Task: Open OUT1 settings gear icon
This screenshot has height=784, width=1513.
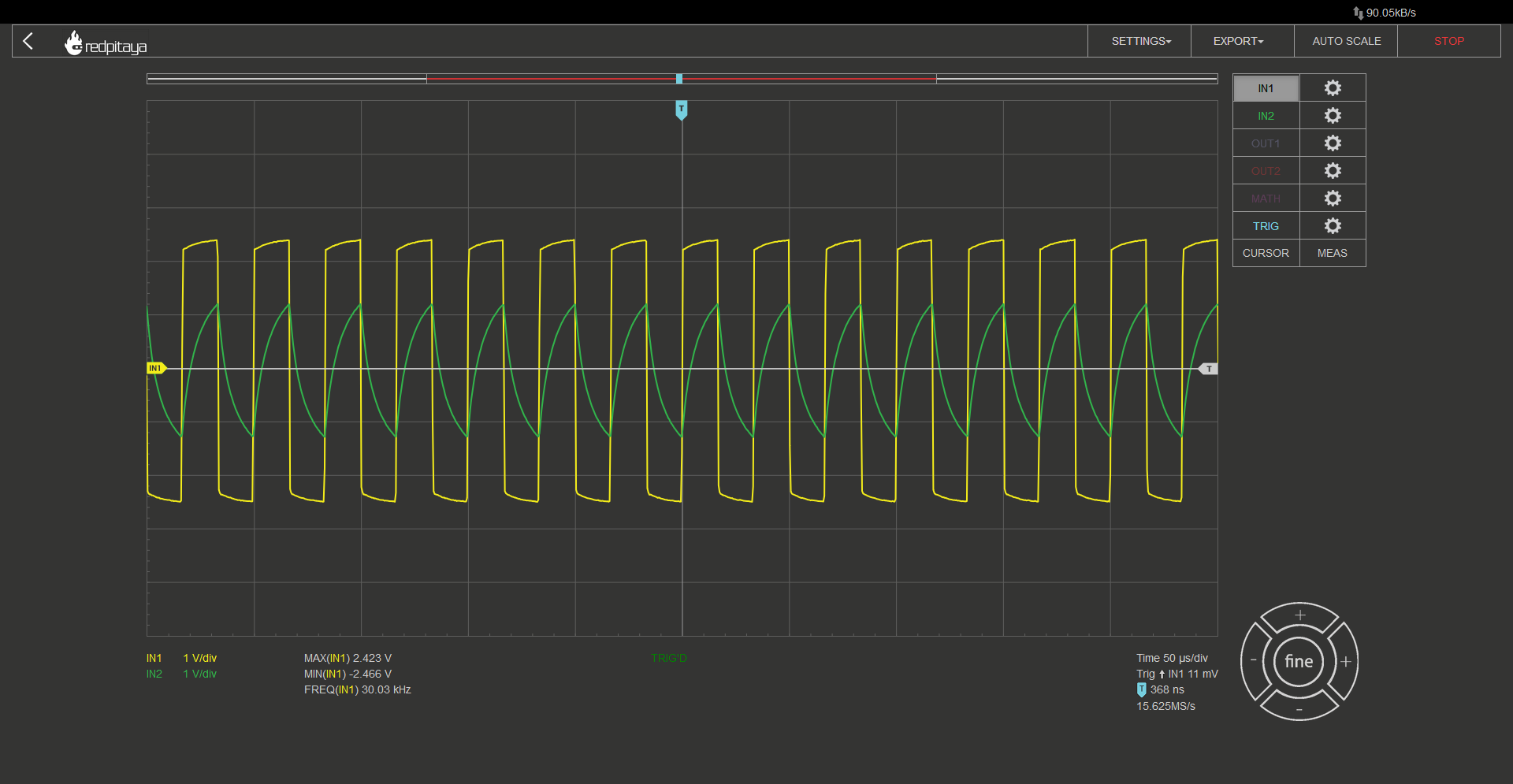Action: (1333, 143)
